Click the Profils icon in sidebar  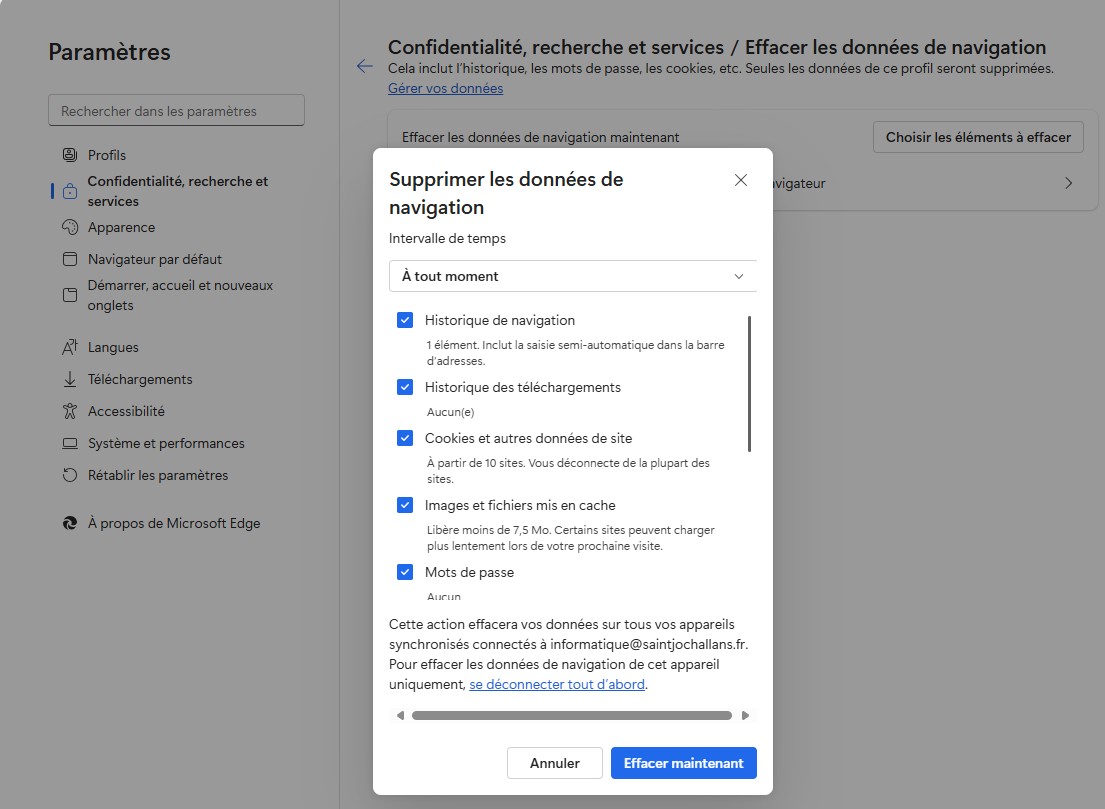tap(70, 155)
